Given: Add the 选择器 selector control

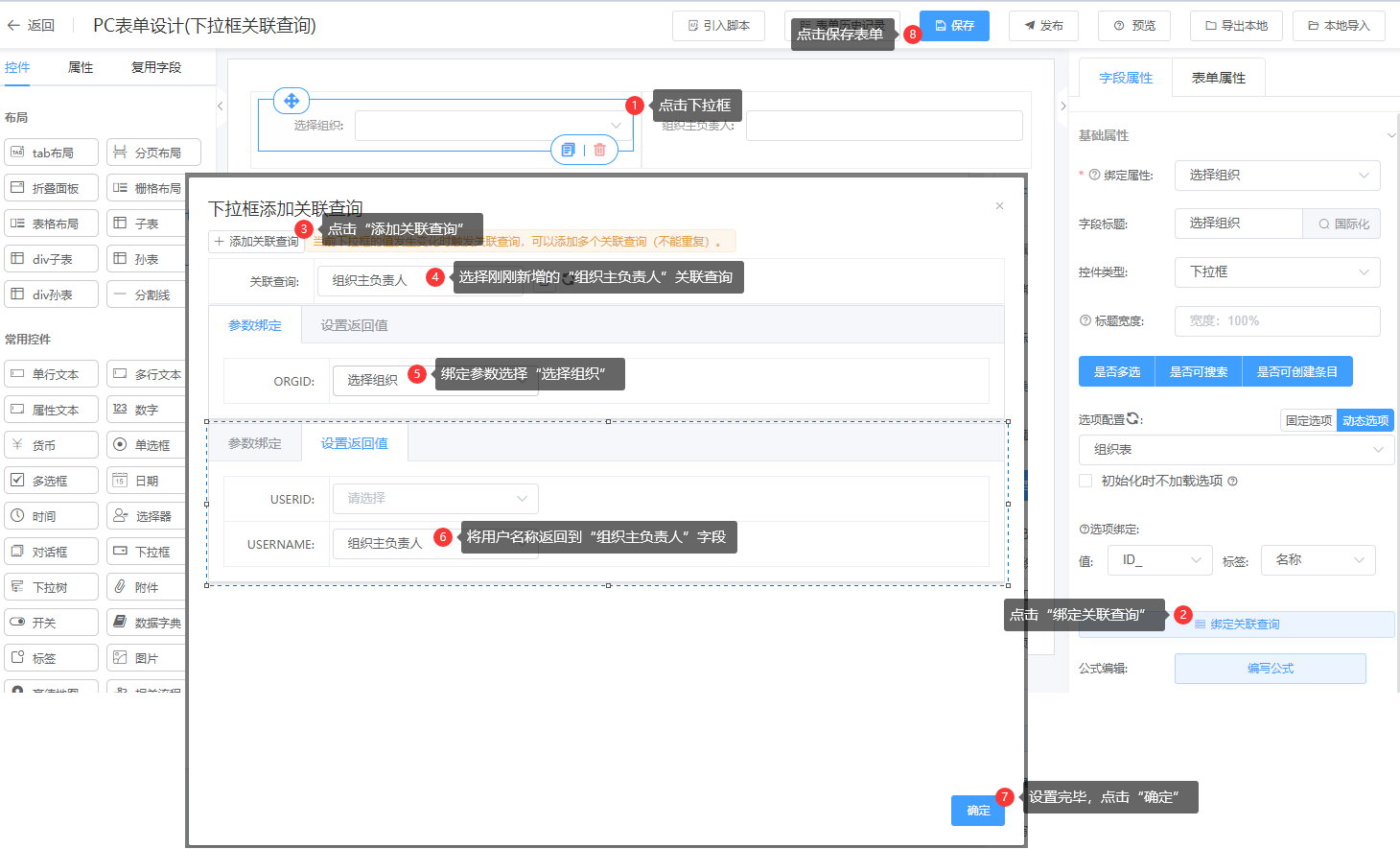Looking at the screenshot, I should pyautogui.click(x=147, y=516).
